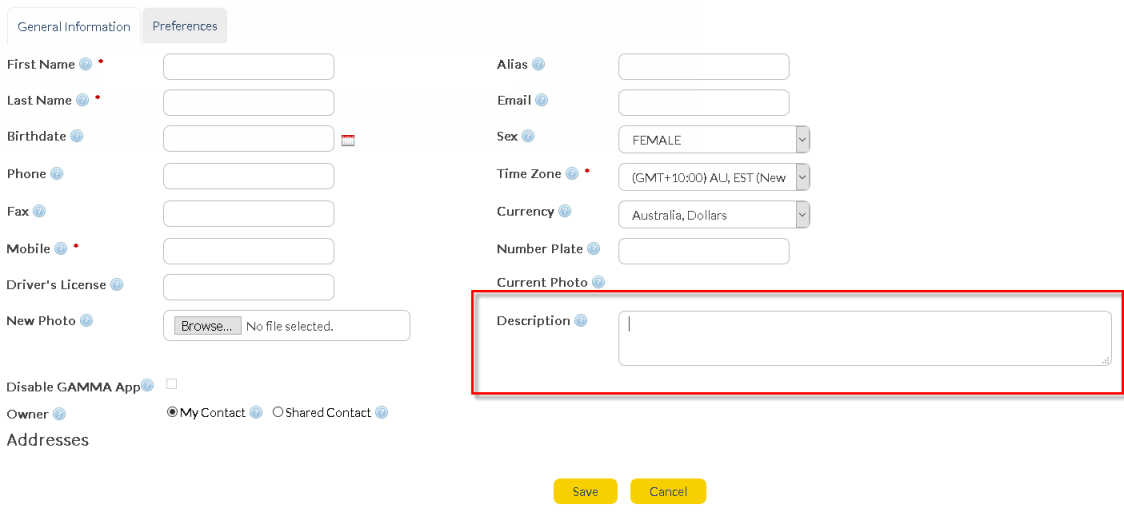Select the General Information tab

[x=74, y=27]
